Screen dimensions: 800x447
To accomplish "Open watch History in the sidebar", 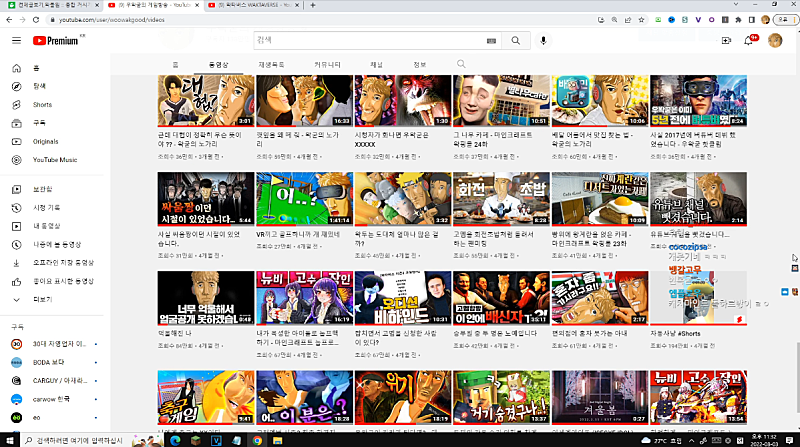I will click(52, 208).
